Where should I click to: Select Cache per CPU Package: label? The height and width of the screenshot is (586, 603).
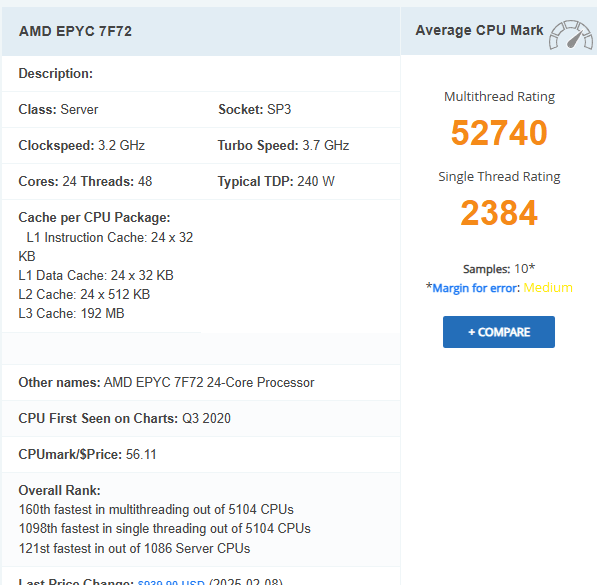click(x=94, y=218)
